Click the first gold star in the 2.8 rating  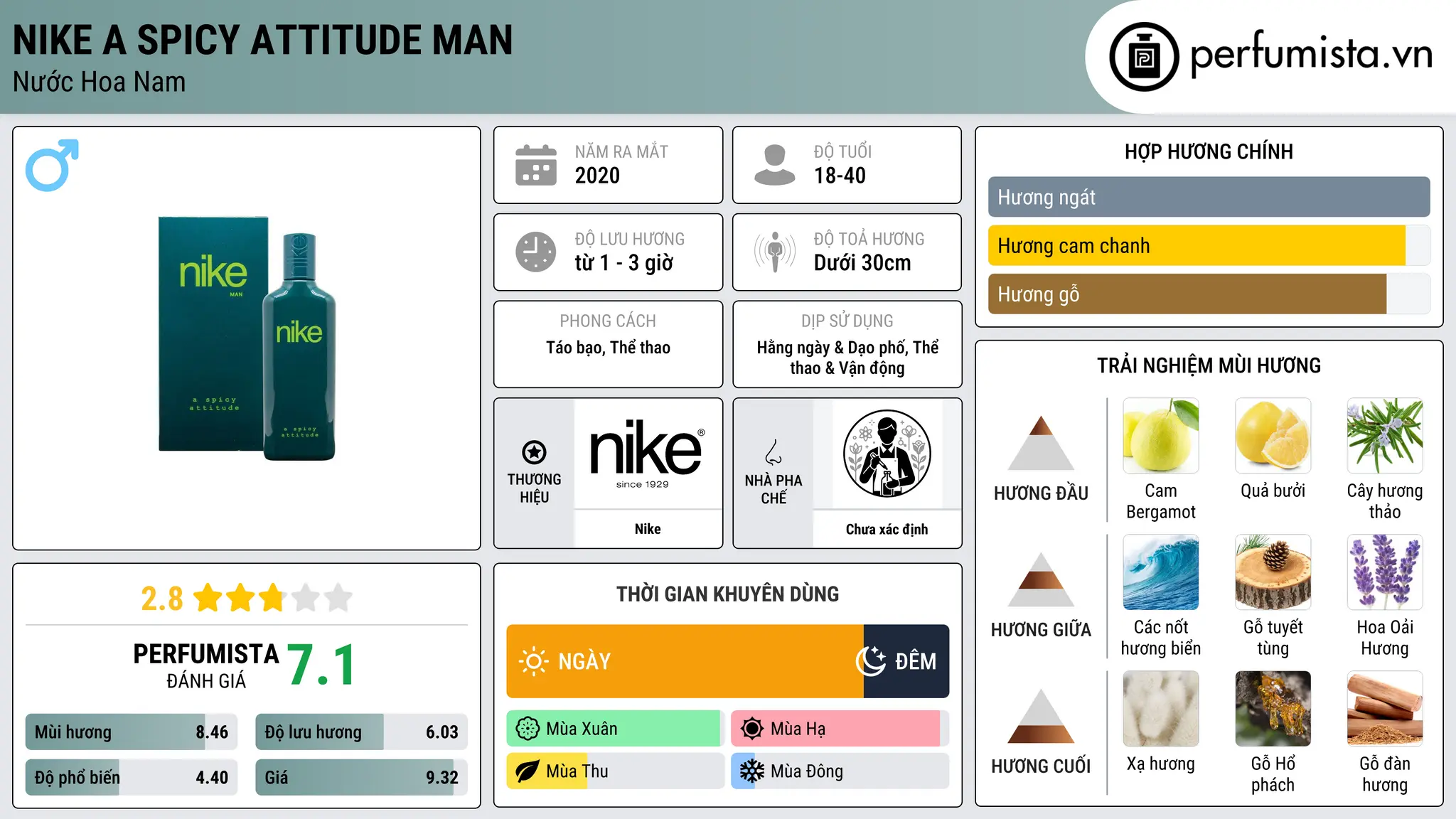click(x=208, y=598)
